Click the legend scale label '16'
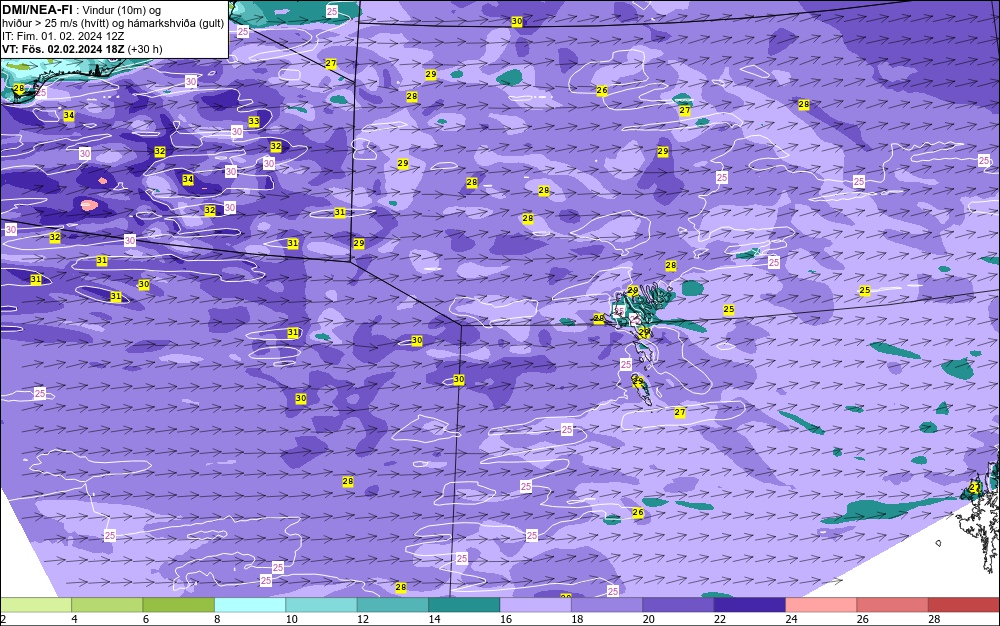The image size is (1000, 626). click(506, 619)
